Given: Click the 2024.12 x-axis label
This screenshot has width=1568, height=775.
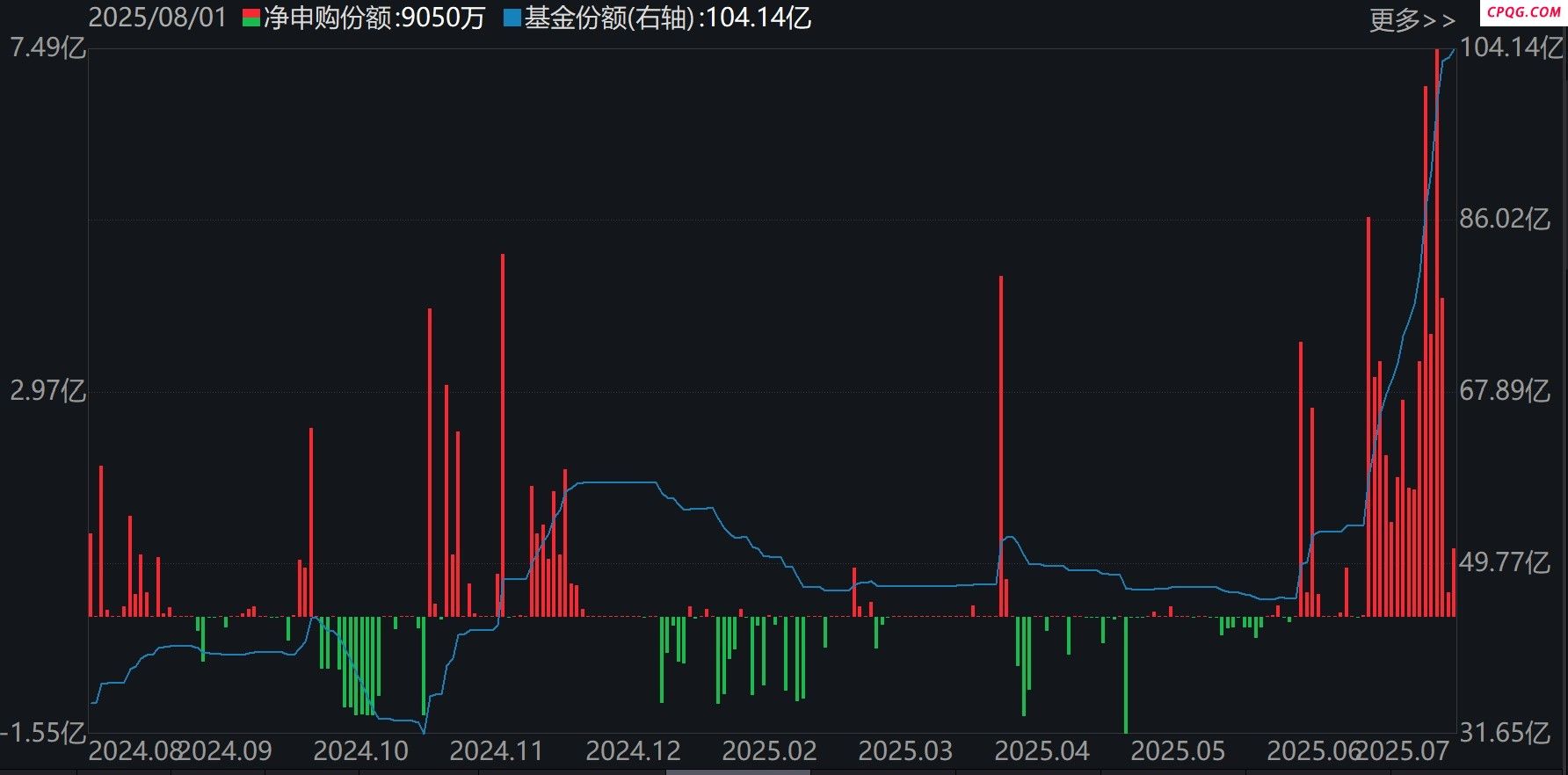Looking at the screenshot, I should [x=634, y=751].
